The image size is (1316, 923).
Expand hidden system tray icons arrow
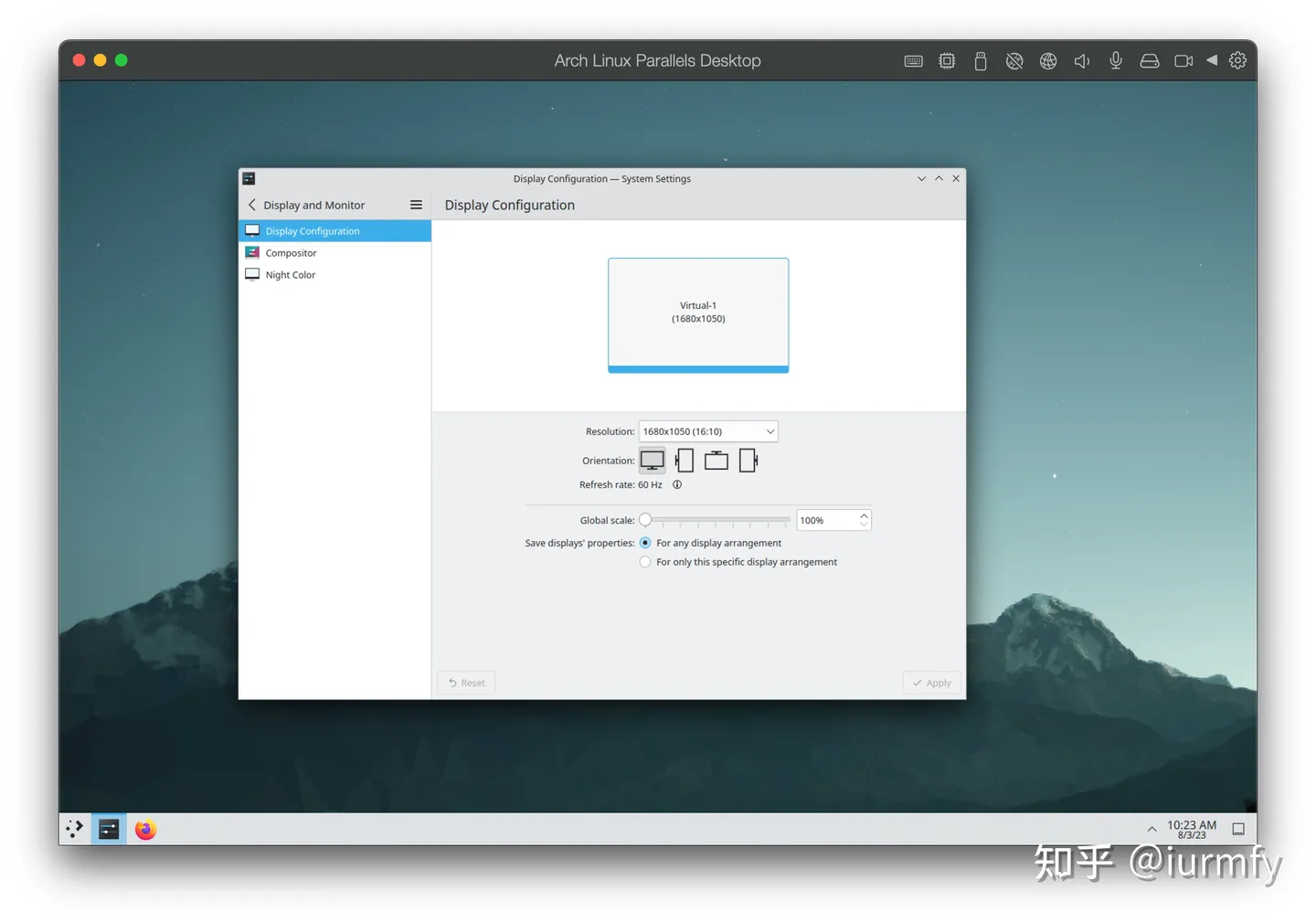pyautogui.click(x=1151, y=829)
